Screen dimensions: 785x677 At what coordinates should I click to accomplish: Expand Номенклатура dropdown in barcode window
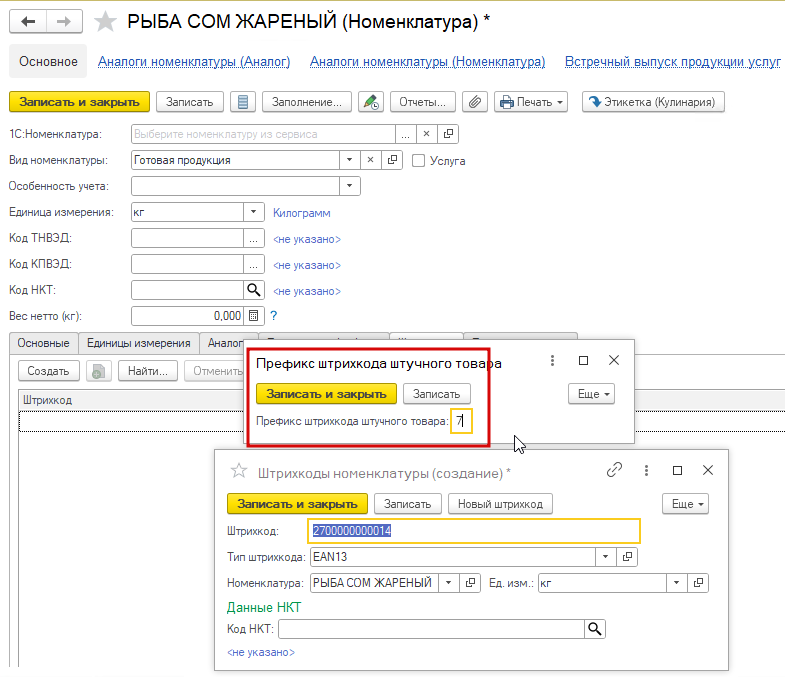(449, 582)
